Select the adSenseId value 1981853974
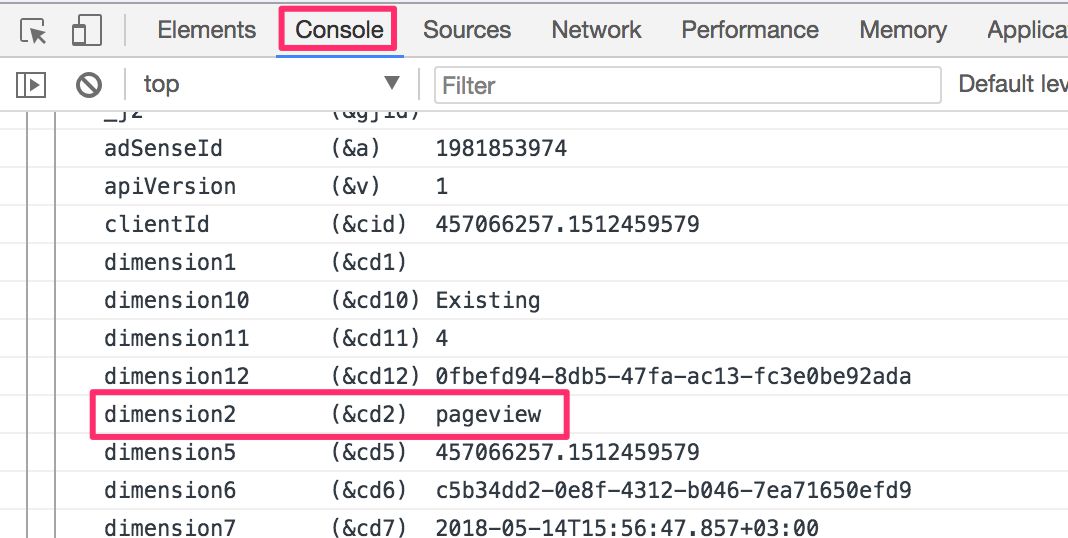Image resolution: width=1068 pixels, height=538 pixels. coord(501,148)
